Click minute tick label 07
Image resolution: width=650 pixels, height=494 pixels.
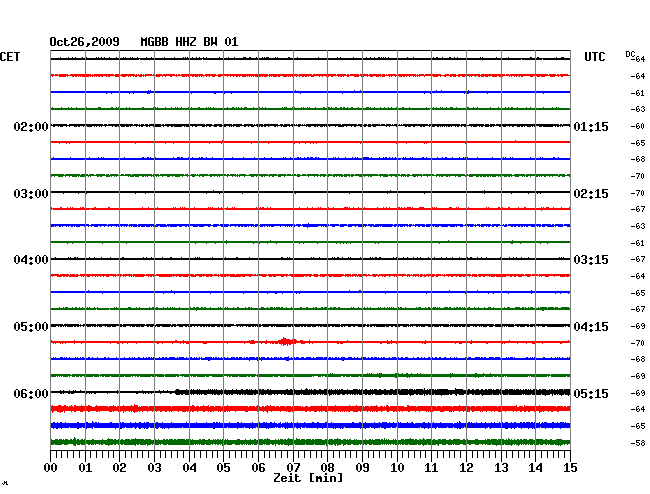pos(293,468)
